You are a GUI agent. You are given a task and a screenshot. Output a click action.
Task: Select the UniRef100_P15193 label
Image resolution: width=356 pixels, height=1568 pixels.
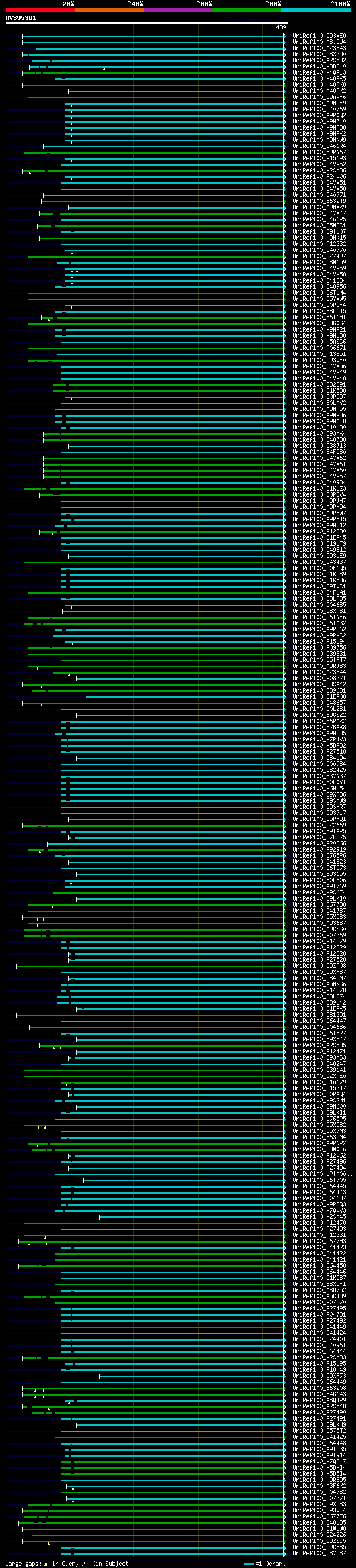319,159
